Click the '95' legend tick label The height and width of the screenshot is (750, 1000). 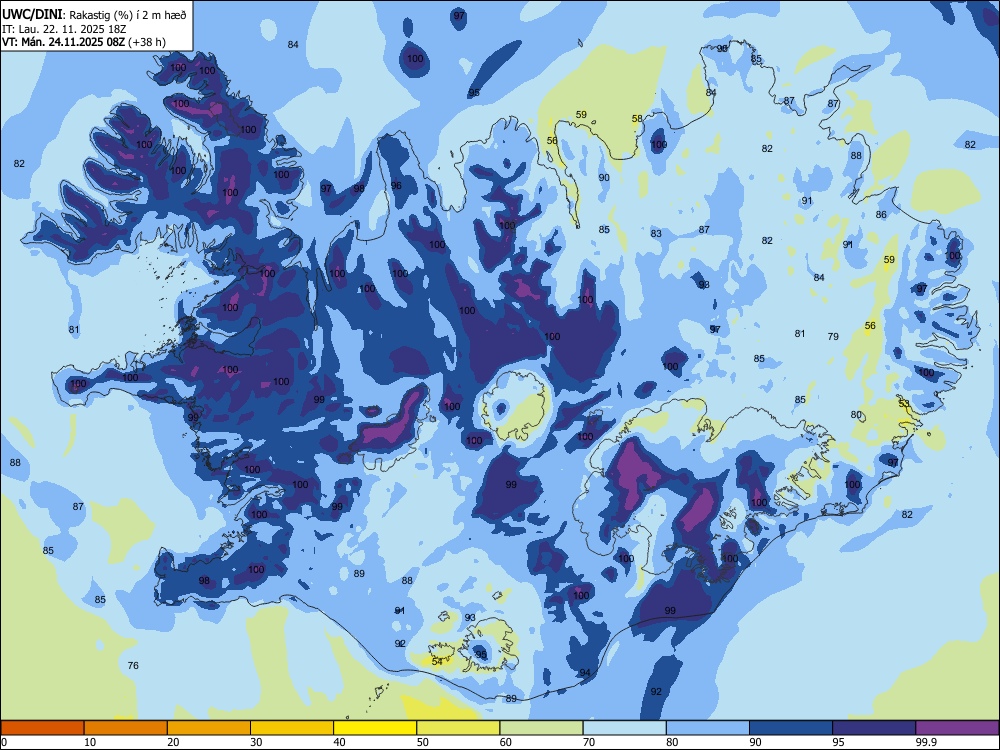click(x=839, y=742)
